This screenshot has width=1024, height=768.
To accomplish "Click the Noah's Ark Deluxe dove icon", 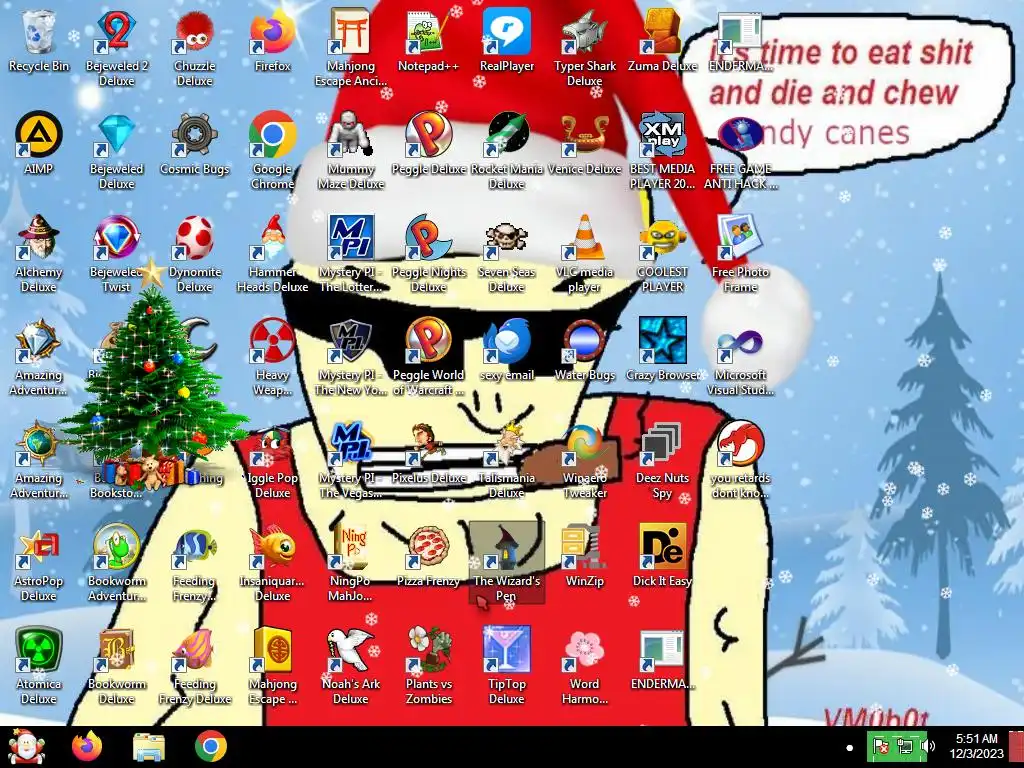I will pyautogui.click(x=351, y=666).
